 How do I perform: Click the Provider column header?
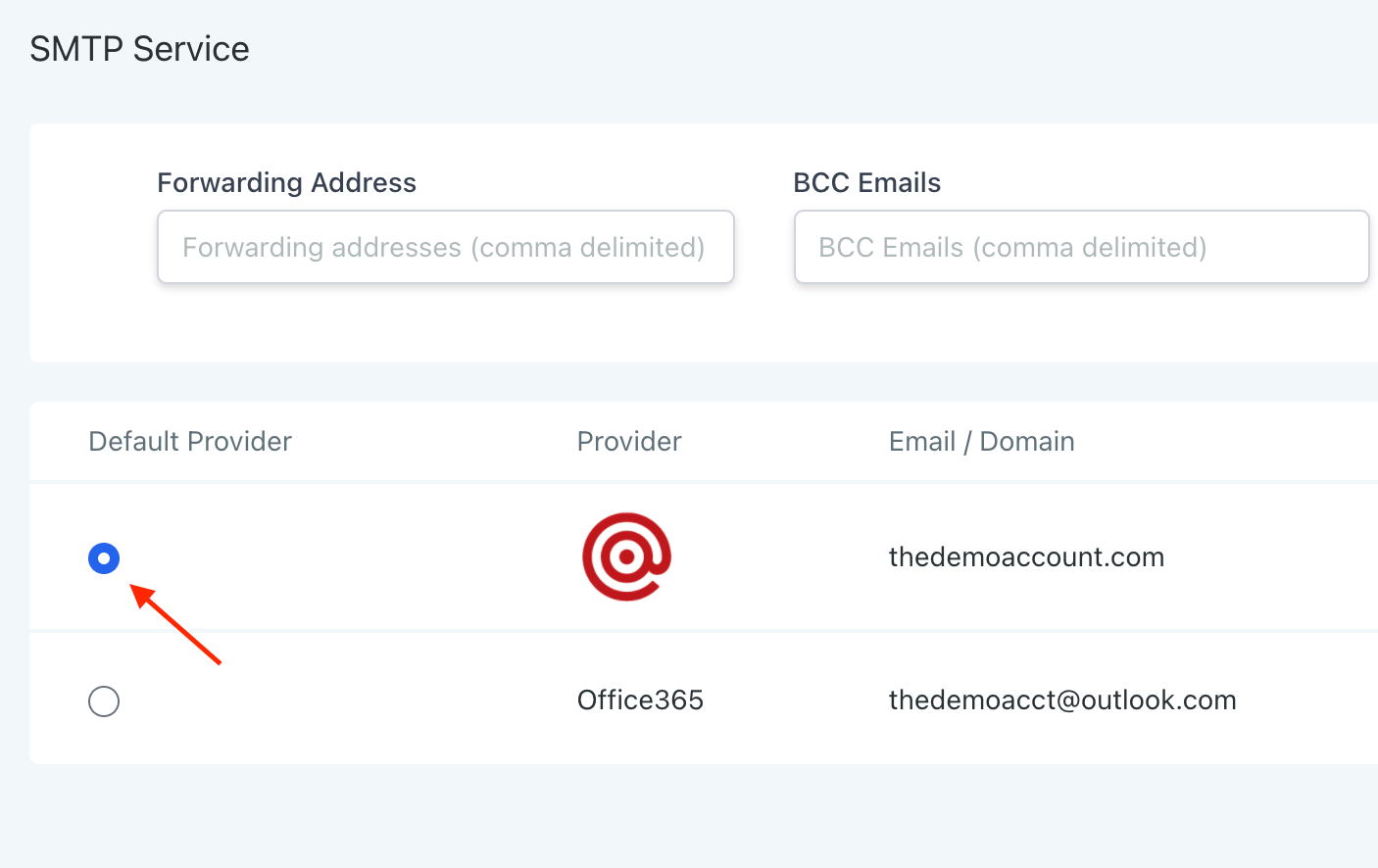pos(629,442)
